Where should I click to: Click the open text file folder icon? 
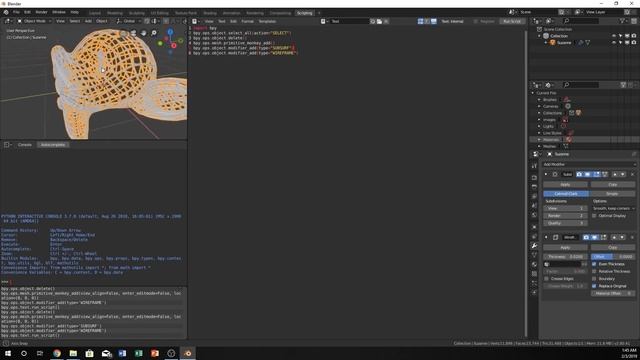point(379,21)
